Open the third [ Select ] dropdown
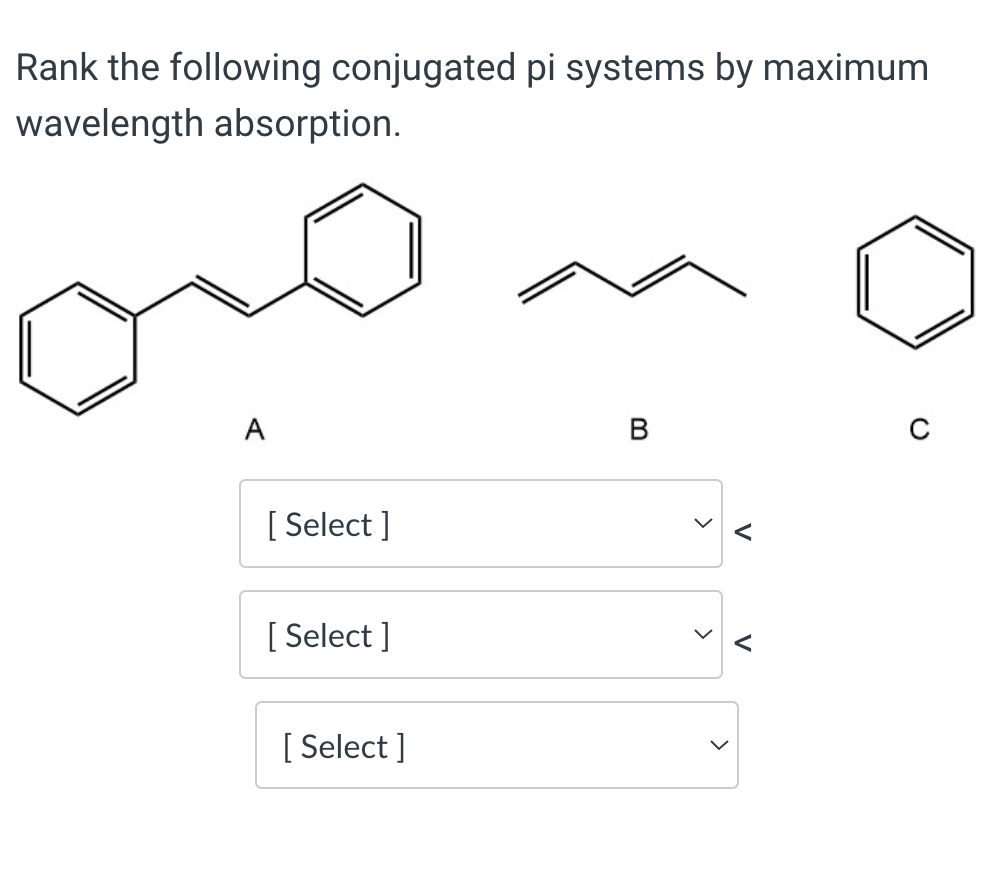 pos(496,745)
